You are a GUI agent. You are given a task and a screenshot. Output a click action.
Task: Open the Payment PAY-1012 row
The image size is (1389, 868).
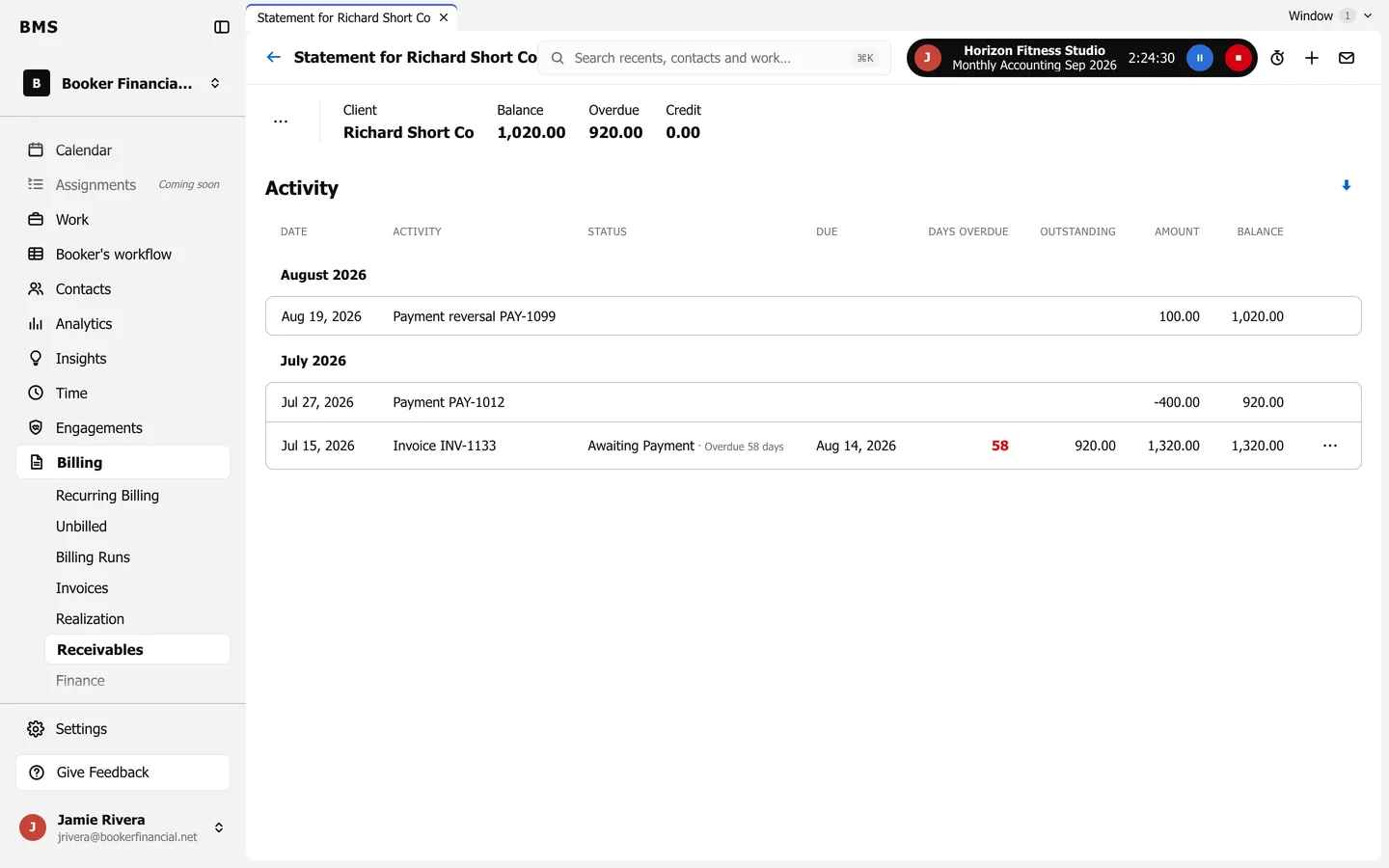[x=813, y=402]
